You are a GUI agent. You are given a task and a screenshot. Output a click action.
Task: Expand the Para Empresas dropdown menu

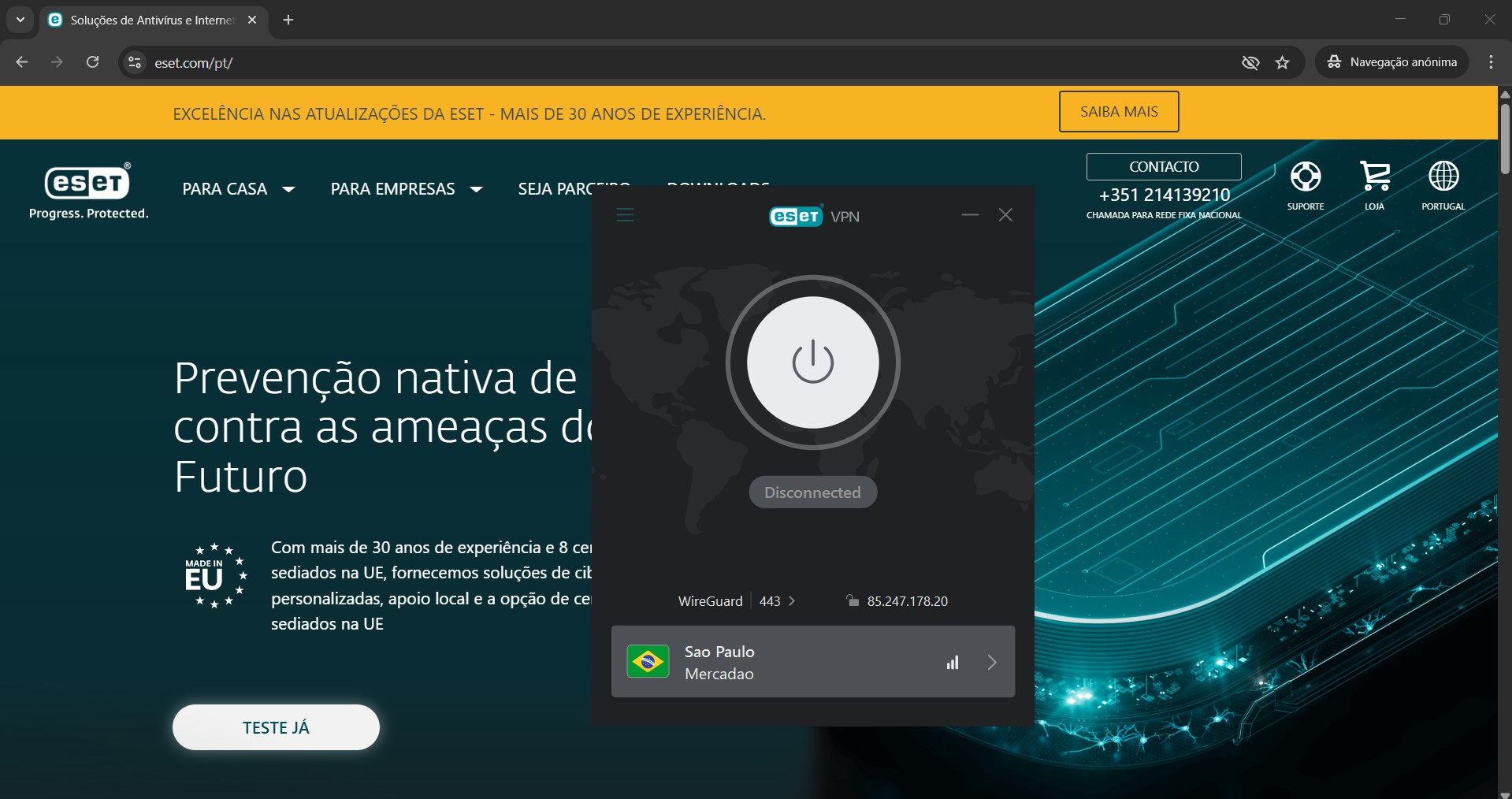(406, 189)
